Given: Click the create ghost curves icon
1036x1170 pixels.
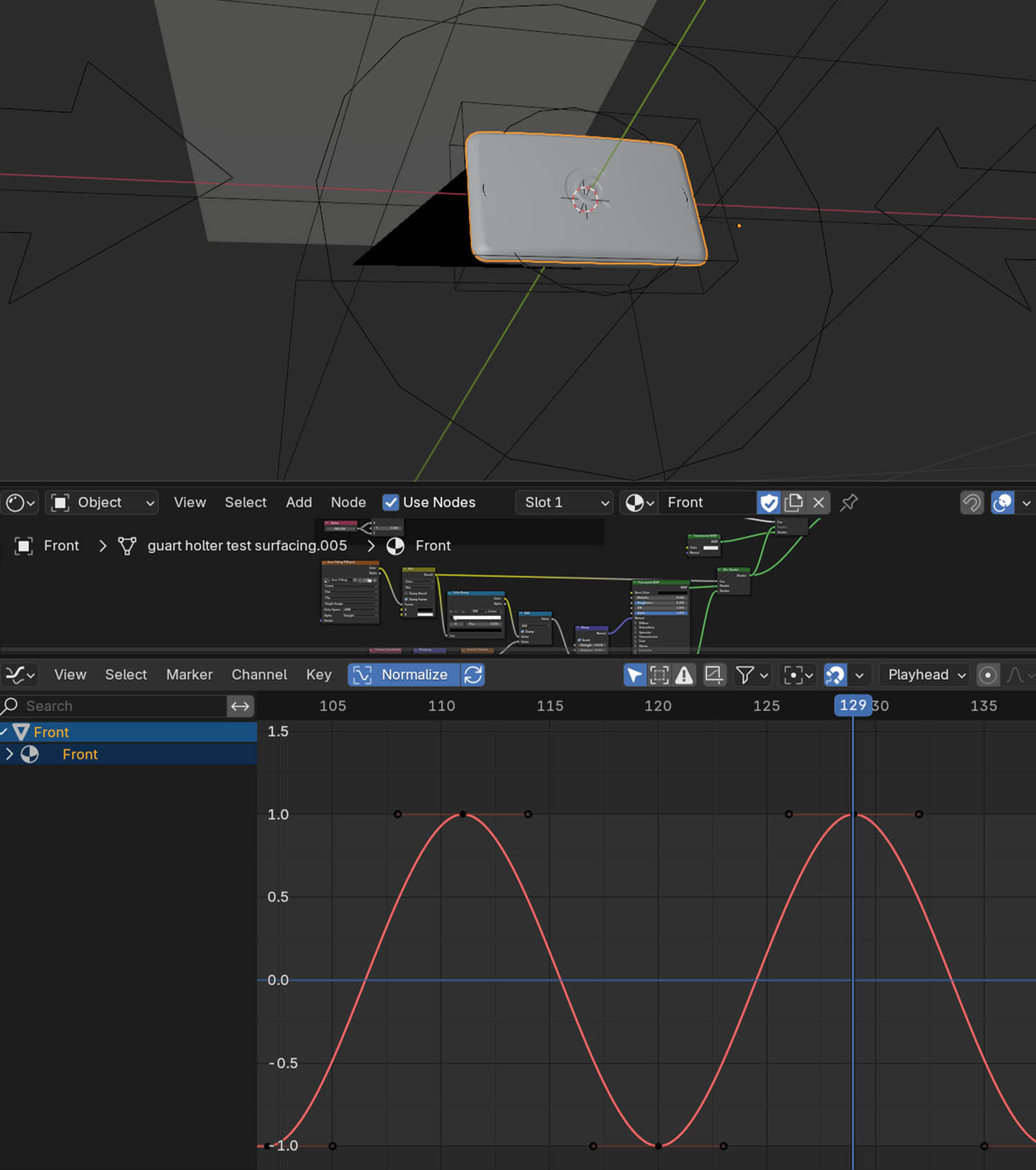Looking at the screenshot, I should click(714, 675).
